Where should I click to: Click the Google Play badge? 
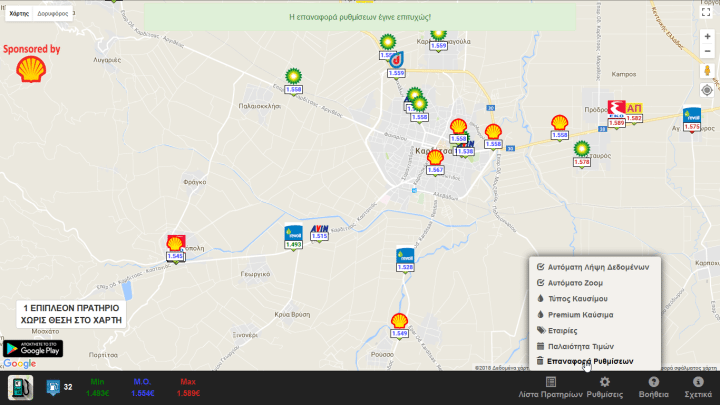(33, 349)
